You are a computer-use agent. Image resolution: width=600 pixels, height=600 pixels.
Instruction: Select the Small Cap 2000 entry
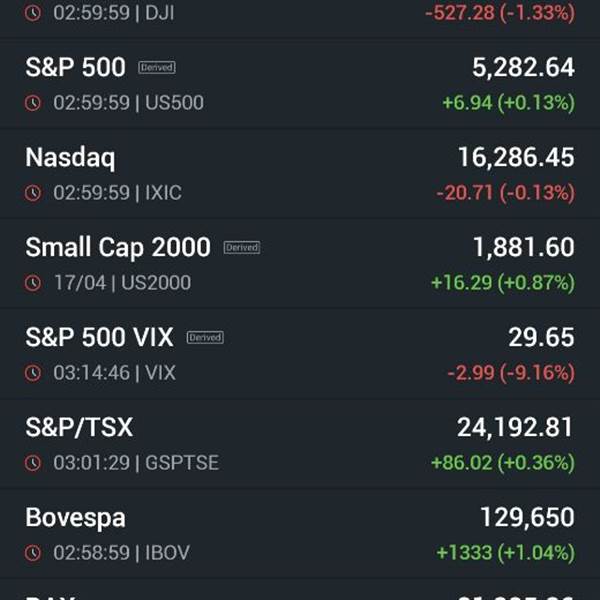[300, 264]
